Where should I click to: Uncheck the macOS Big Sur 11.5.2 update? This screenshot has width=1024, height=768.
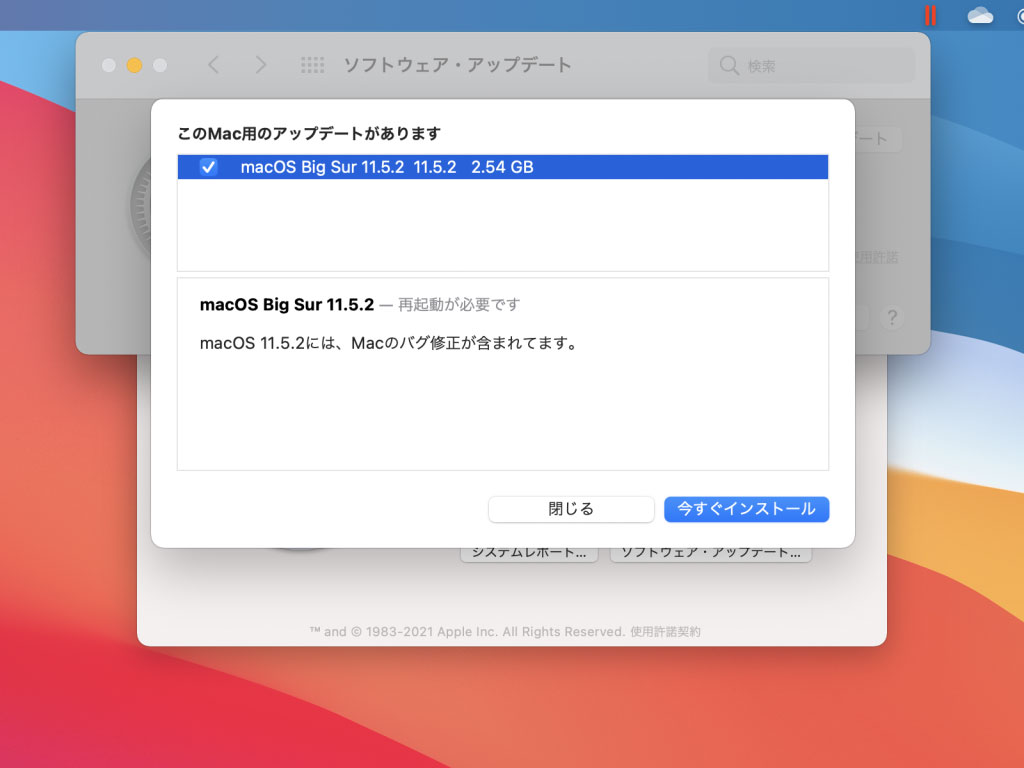click(x=207, y=167)
